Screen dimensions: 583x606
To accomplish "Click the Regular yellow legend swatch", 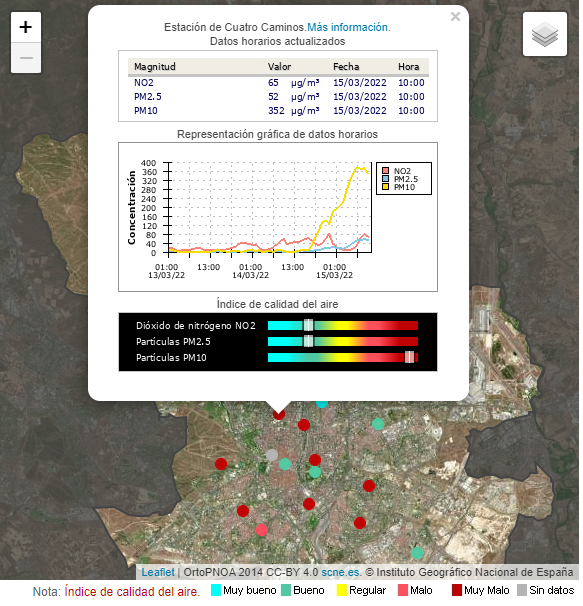I will 342,590.
